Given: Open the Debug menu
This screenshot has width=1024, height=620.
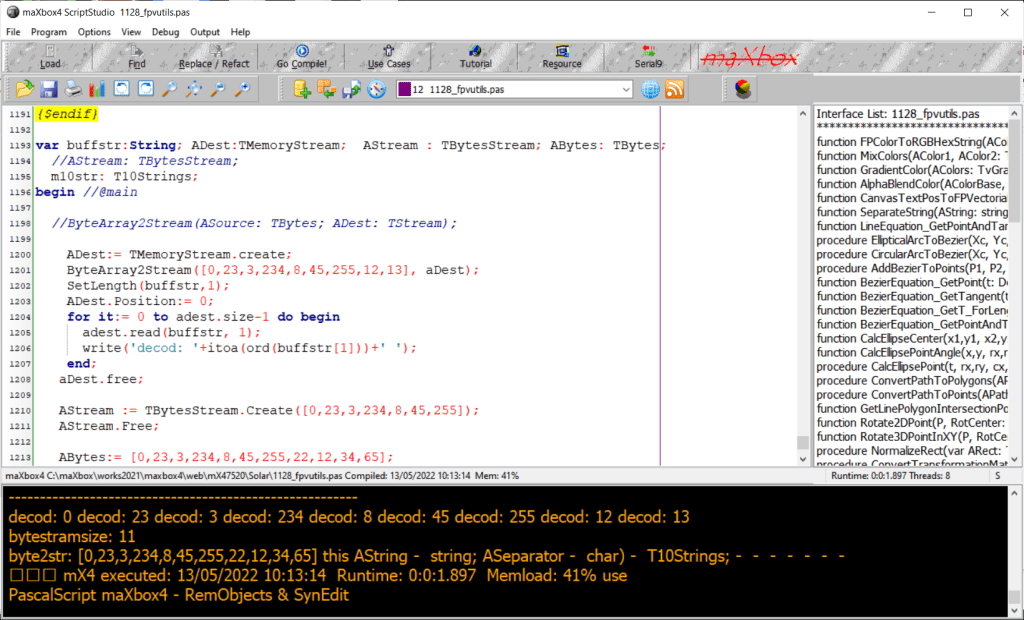Looking at the screenshot, I should [165, 32].
